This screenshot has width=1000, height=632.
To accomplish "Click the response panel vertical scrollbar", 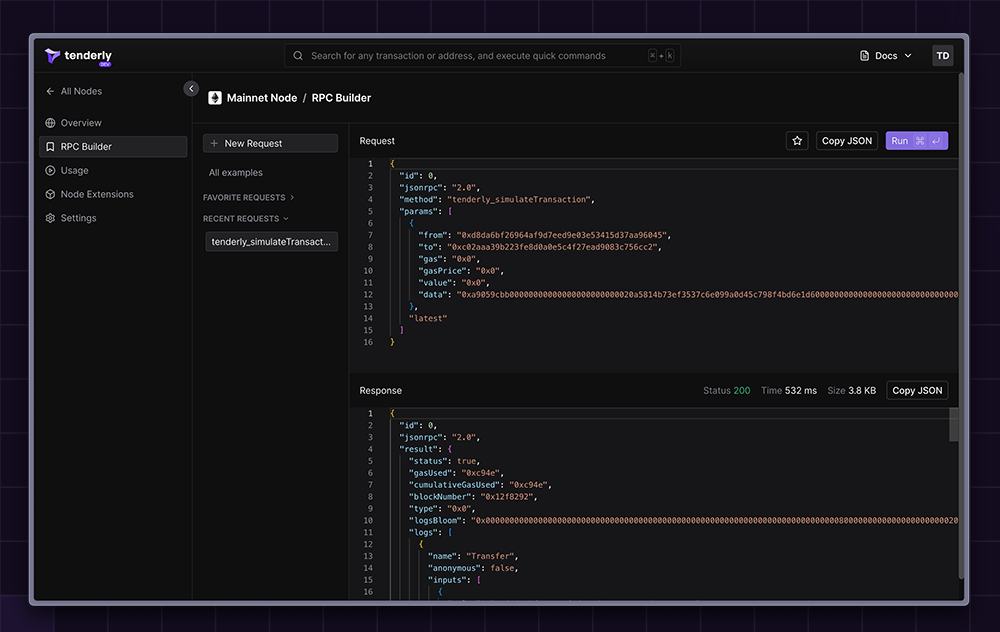I will point(953,425).
